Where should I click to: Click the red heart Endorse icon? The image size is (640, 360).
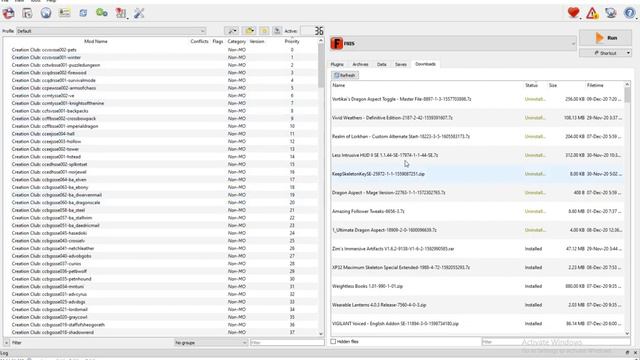coord(573,13)
